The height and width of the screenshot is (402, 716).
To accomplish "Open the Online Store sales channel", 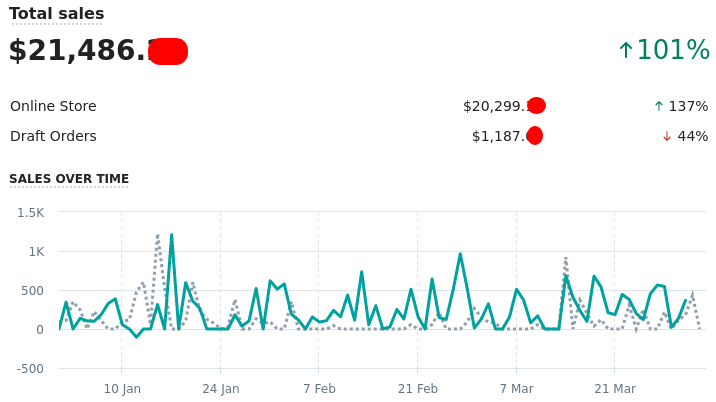I will coord(53,107).
